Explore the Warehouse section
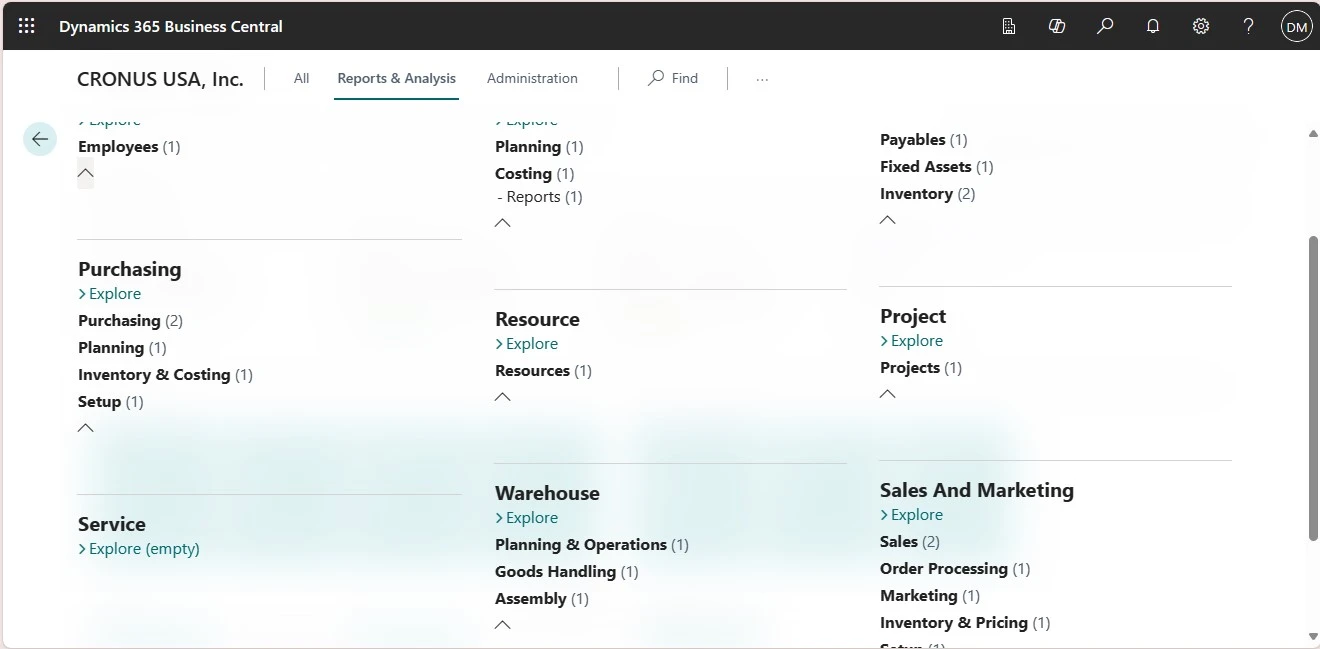The width and height of the screenshot is (1320, 649). (527, 518)
